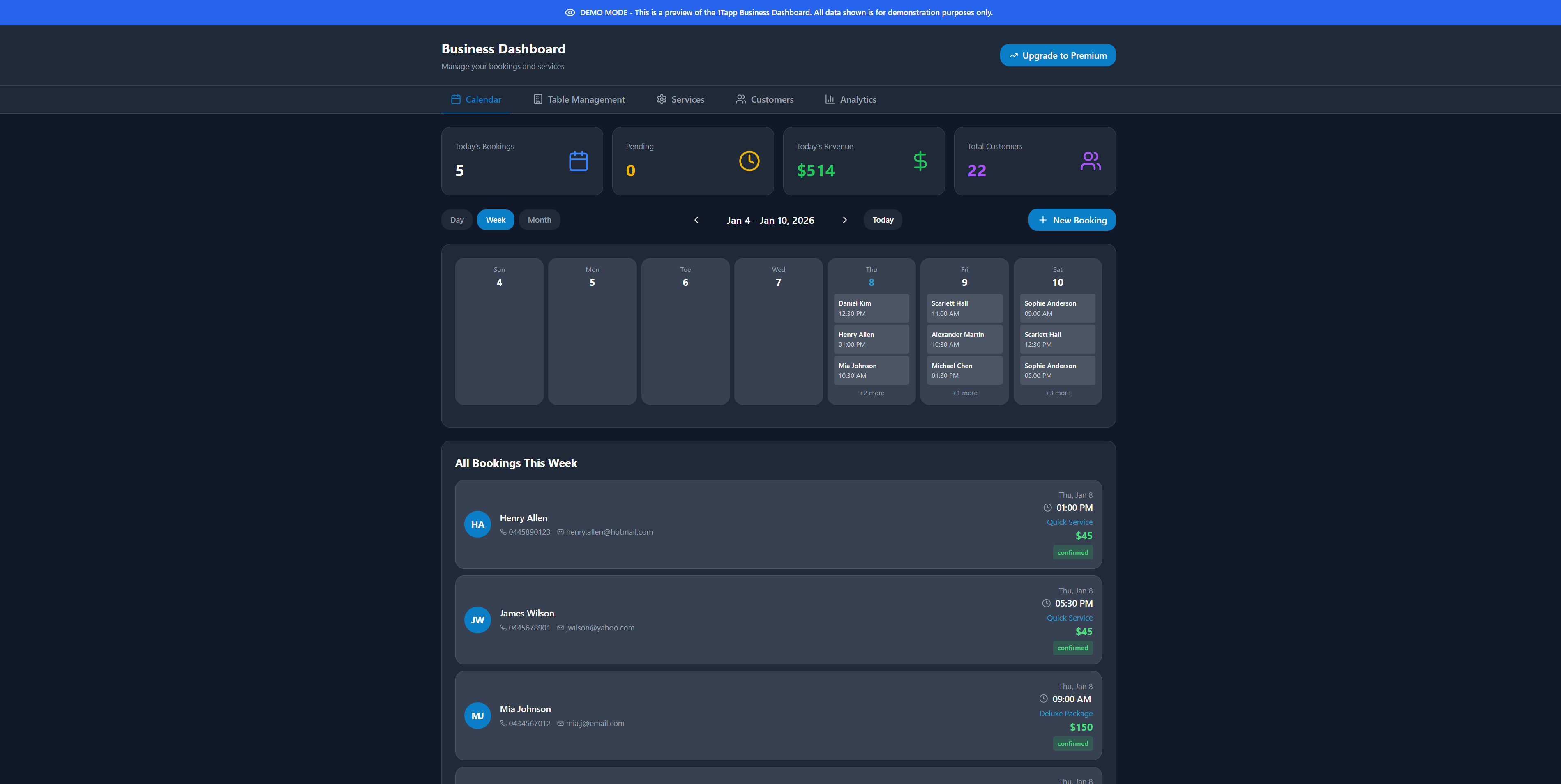
Task: Select the Week view toggle
Action: (495, 220)
